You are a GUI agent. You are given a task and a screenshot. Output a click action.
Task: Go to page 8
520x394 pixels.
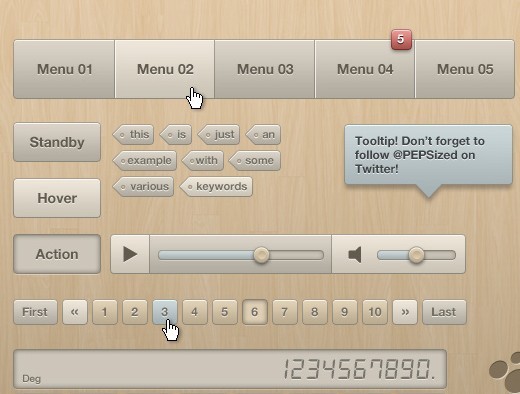(315, 312)
